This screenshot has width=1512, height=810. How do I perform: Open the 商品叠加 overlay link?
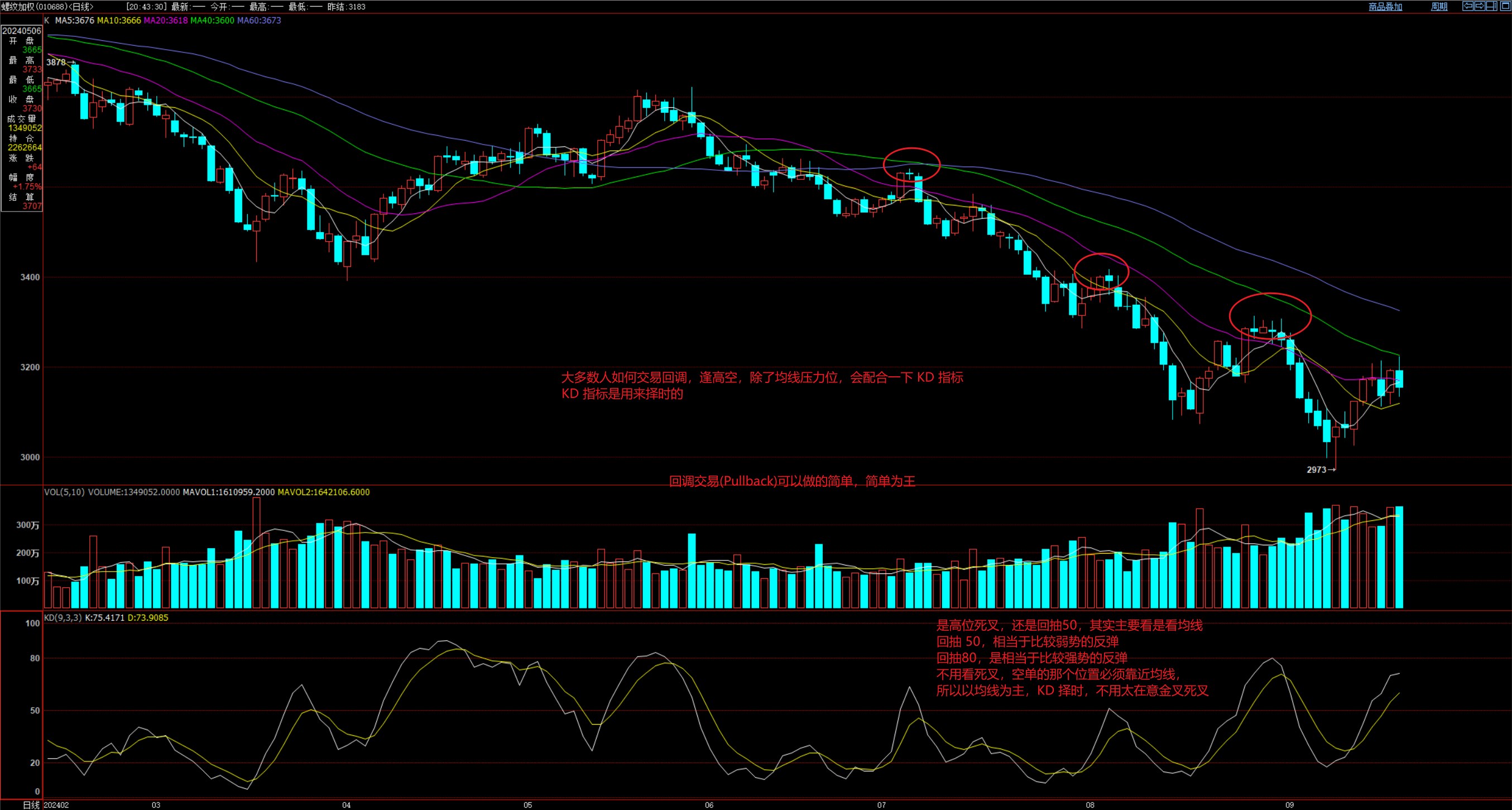(1385, 7)
